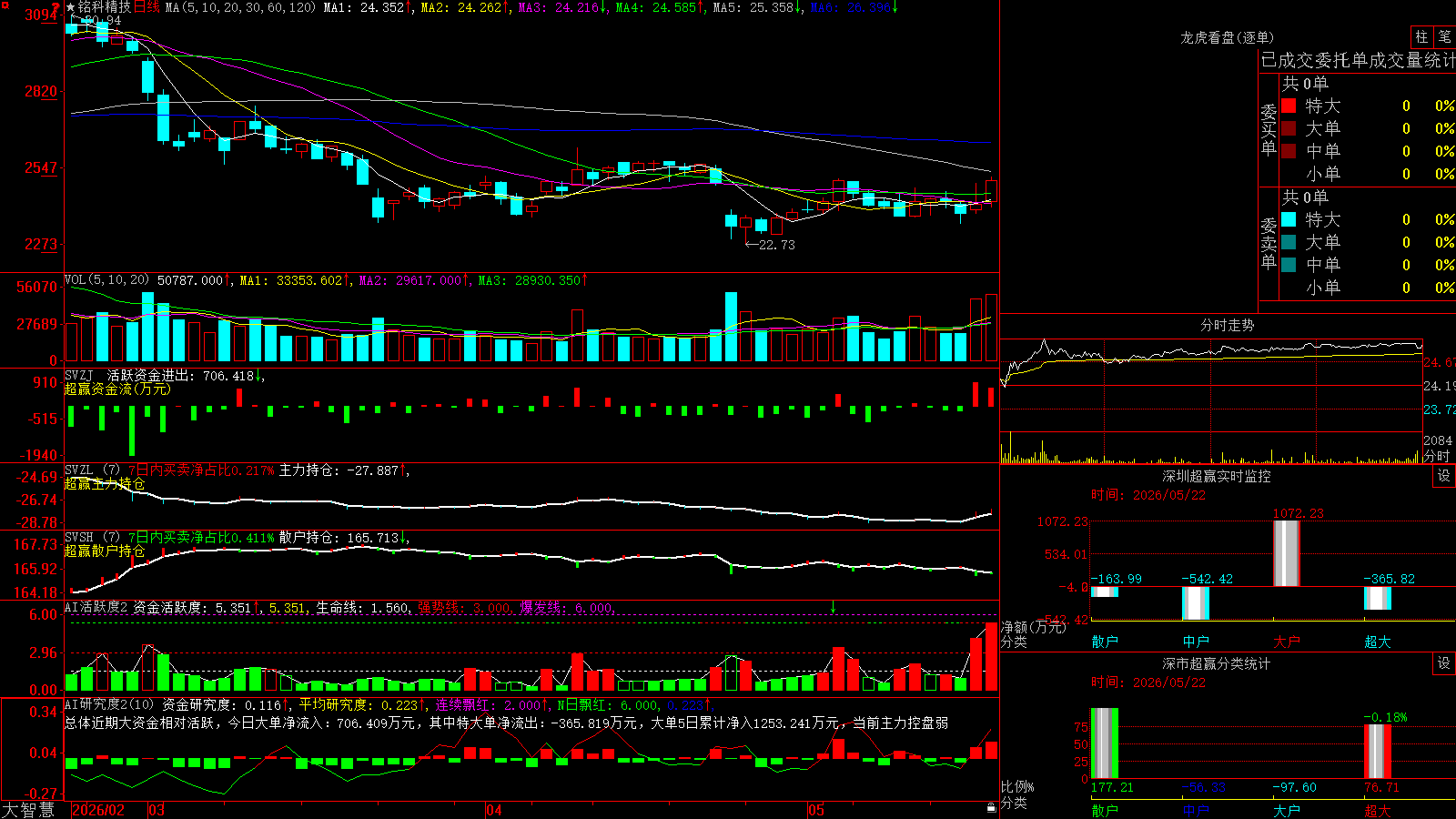Click the 大智慧 logo button
This screenshot has height=819, width=1456.
(x=28, y=810)
